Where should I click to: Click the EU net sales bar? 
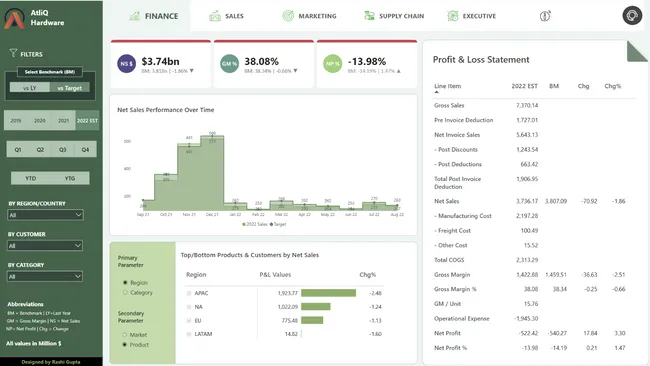point(312,320)
